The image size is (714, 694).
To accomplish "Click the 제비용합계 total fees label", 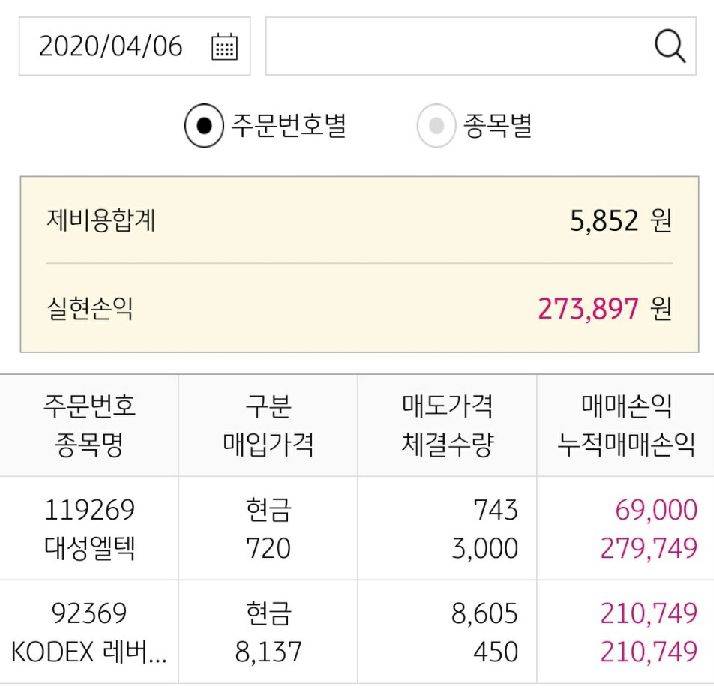I will point(101,220).
